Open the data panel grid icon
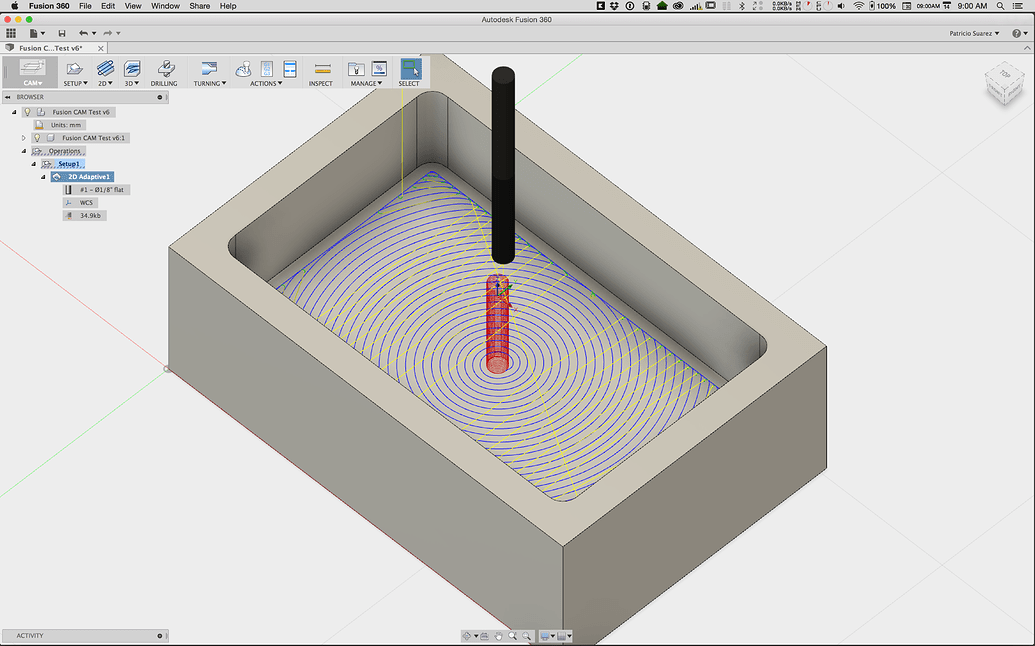Screen dimensions: 1035x646 tap(11, 33)
